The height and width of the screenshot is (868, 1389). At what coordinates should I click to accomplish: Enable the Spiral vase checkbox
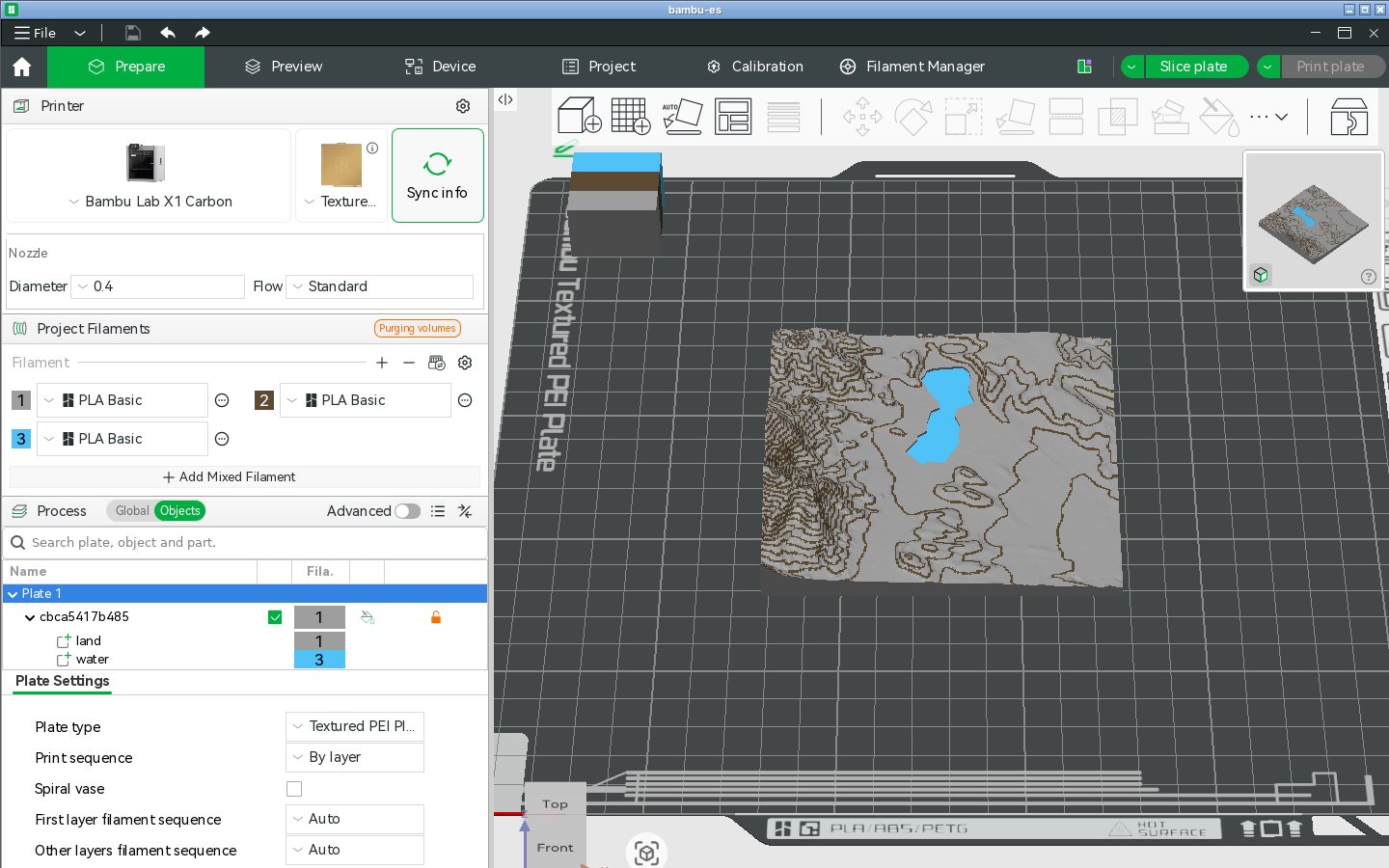[x=294, y=789]
